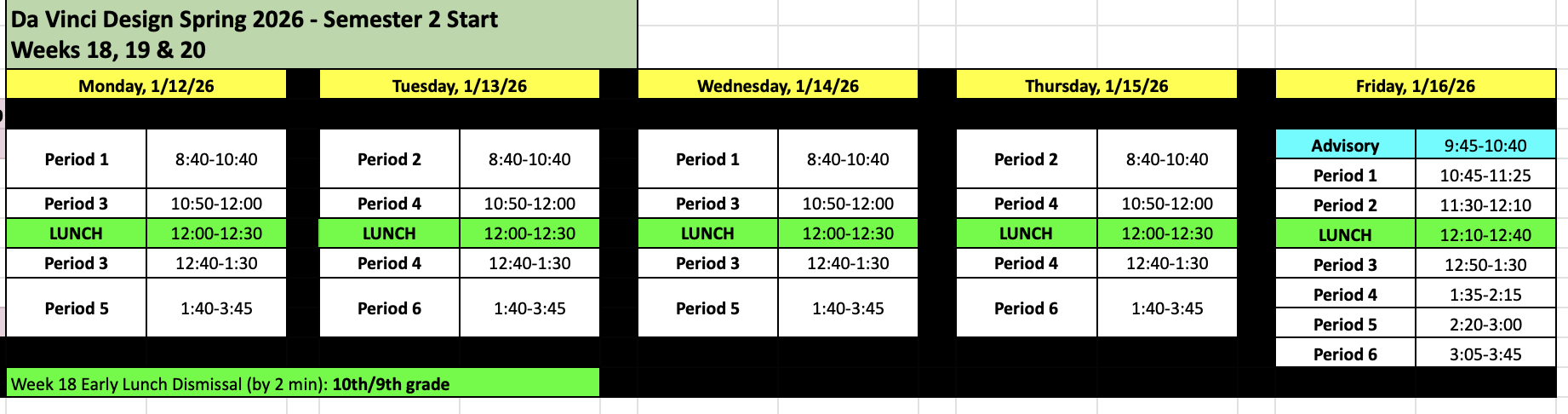Select Friday's 10:45-11:25 time cell

tap(1485, 175)
